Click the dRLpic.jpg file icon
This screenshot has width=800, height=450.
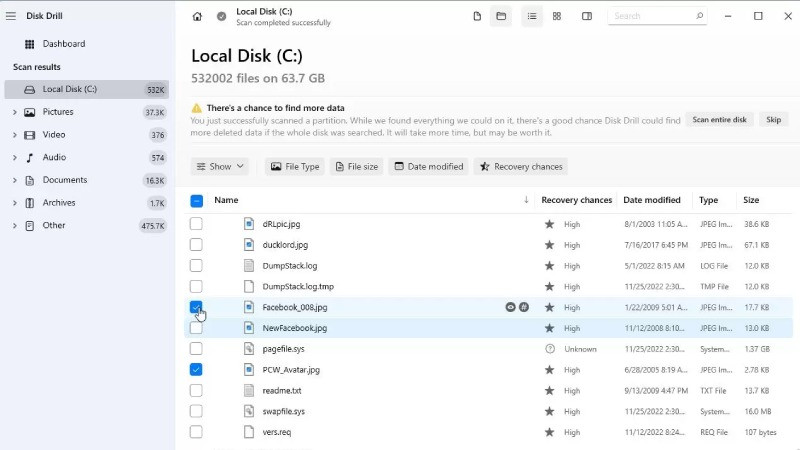tap(248, 224)
